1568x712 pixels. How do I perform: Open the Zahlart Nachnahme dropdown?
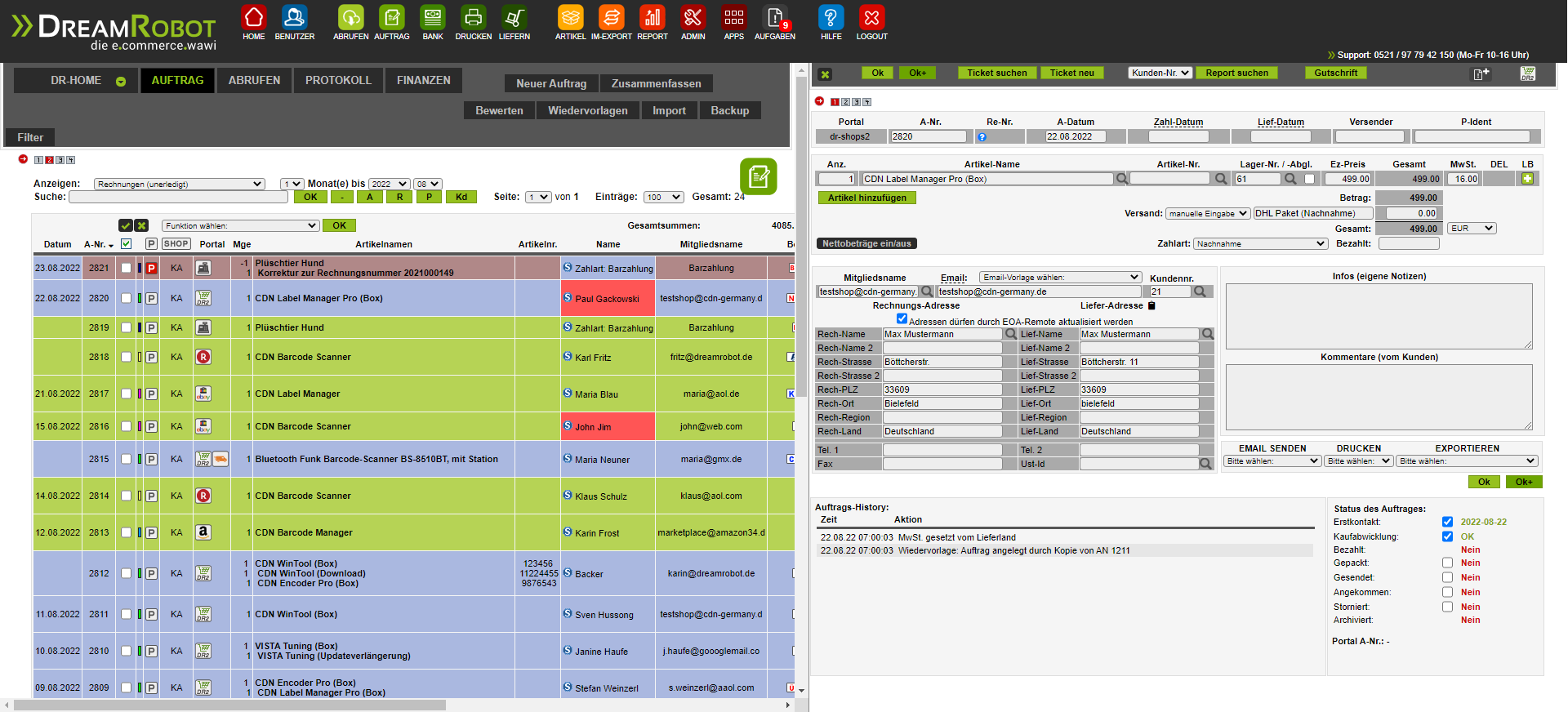(x=1260, y=243)
